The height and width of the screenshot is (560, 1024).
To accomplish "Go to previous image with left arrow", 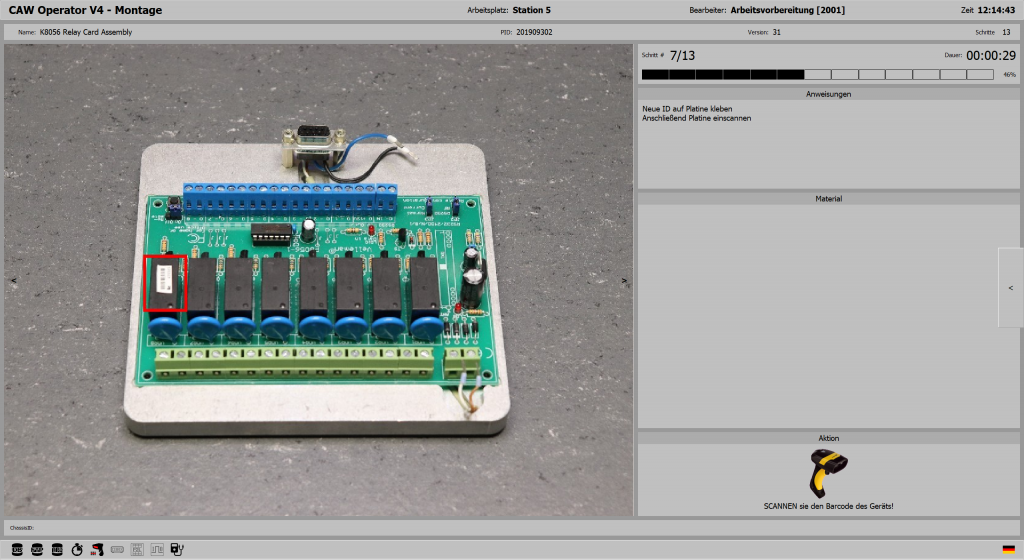I will (x=13, y=281).
